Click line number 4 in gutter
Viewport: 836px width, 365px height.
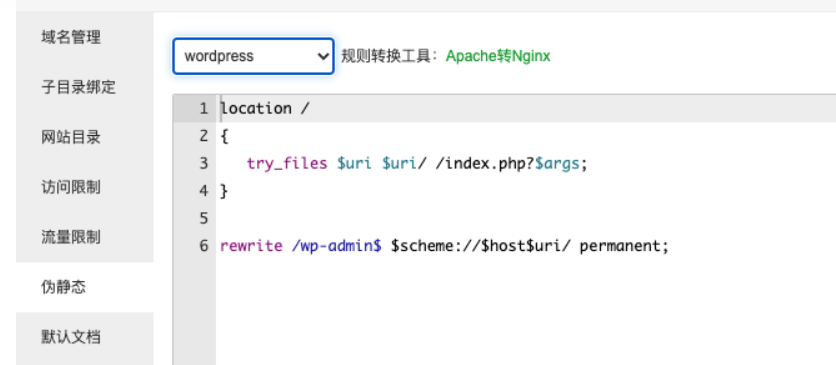point(203,191)
